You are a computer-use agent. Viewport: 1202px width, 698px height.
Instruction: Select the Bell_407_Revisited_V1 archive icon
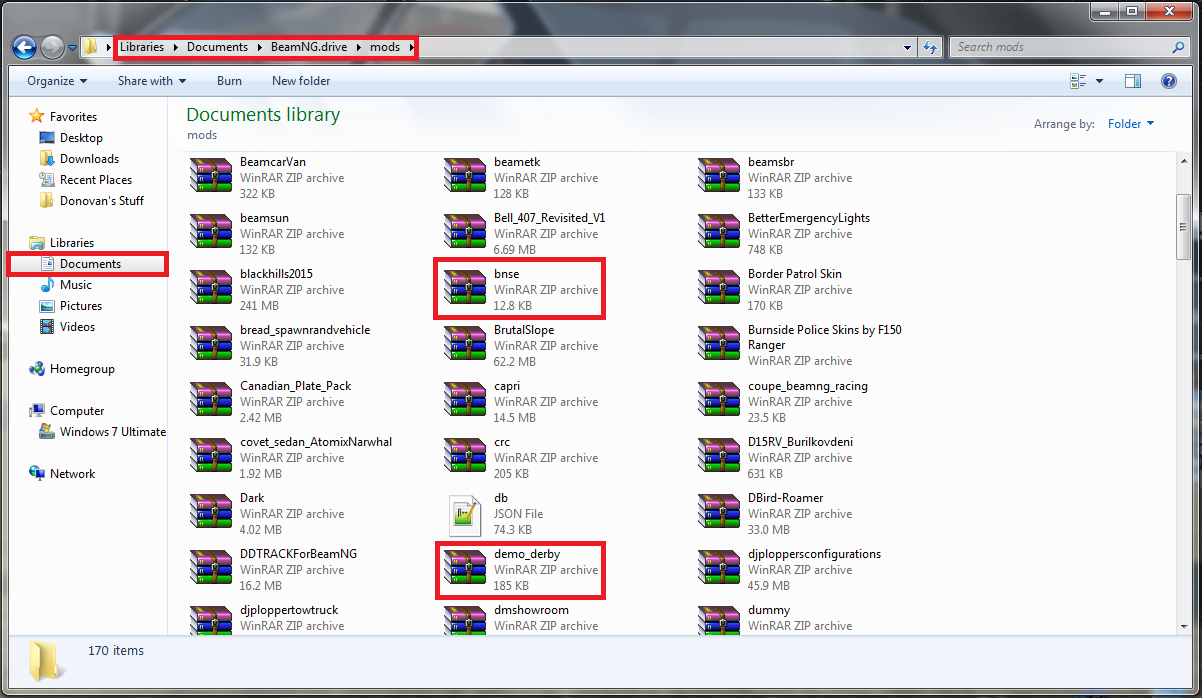465,231
